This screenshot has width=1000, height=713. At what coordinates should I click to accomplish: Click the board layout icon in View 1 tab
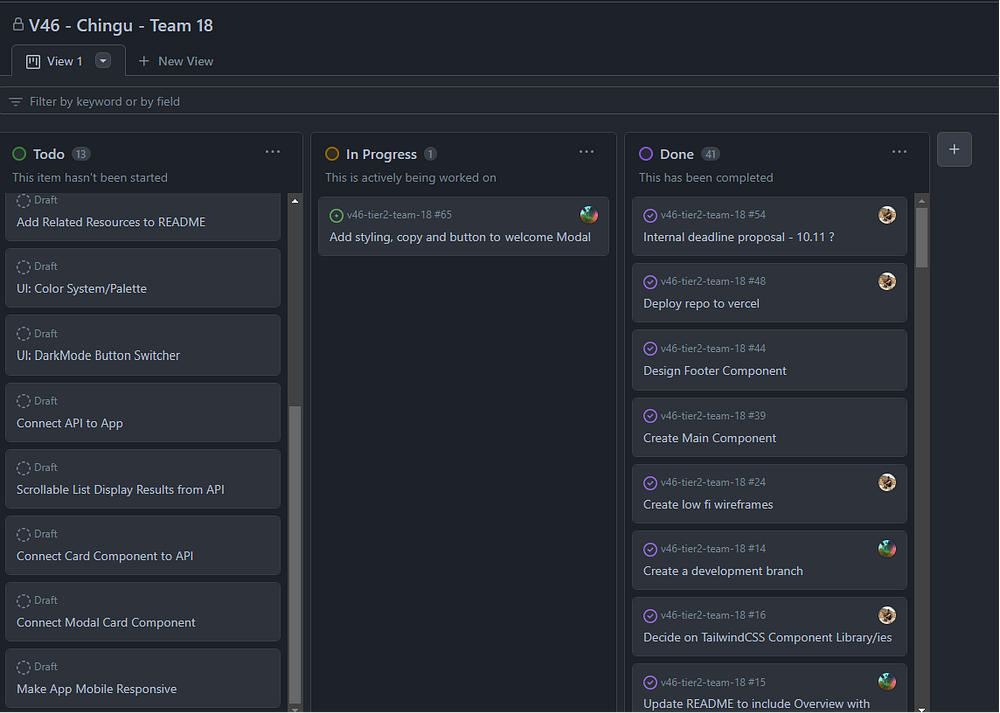coord(33,61)
